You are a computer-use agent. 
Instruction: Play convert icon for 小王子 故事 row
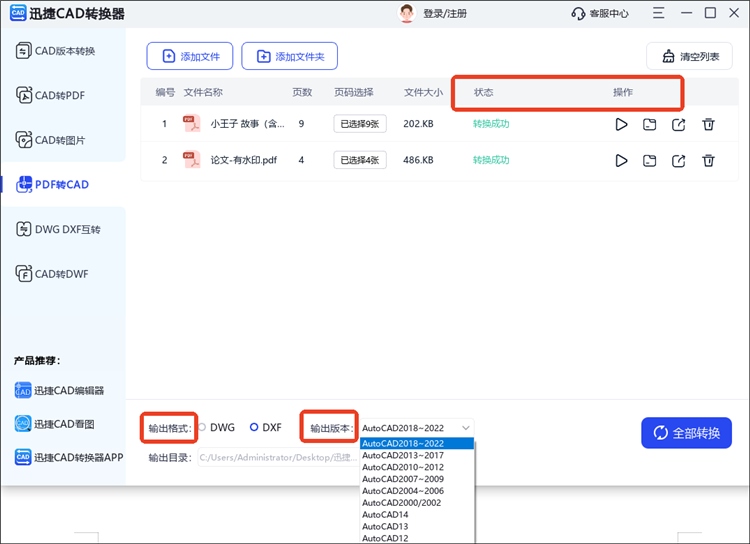[621, 124]
